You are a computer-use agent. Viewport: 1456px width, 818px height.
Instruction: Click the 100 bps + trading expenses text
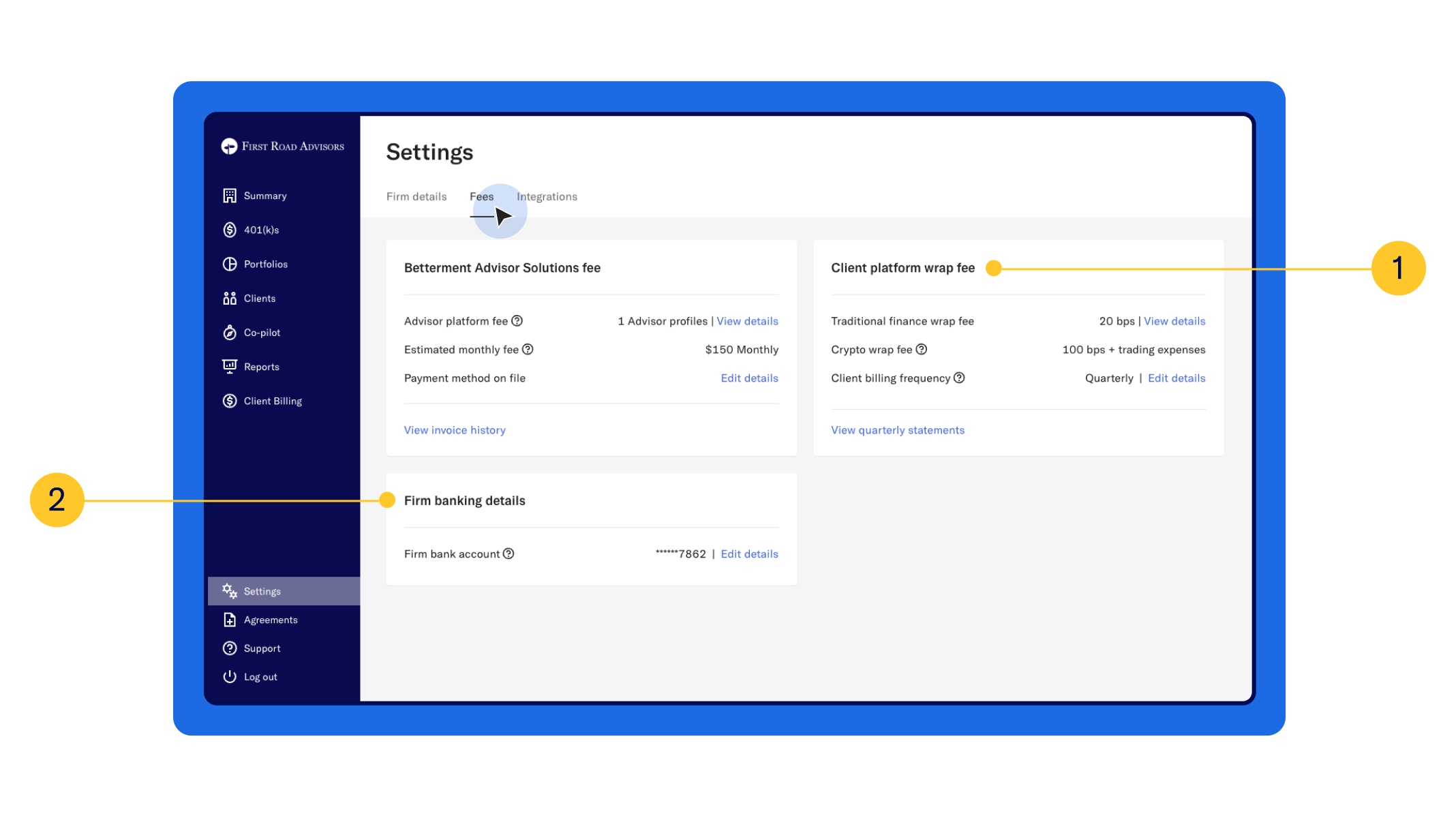(x=1134, y=350)
